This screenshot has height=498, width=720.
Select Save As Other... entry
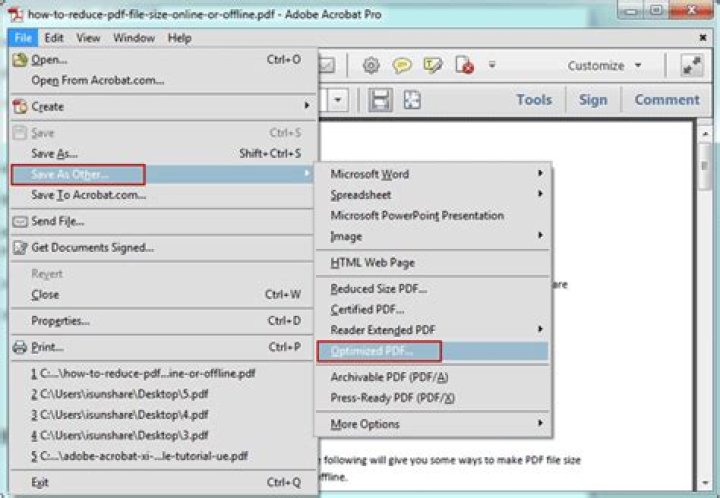(162, 174)
